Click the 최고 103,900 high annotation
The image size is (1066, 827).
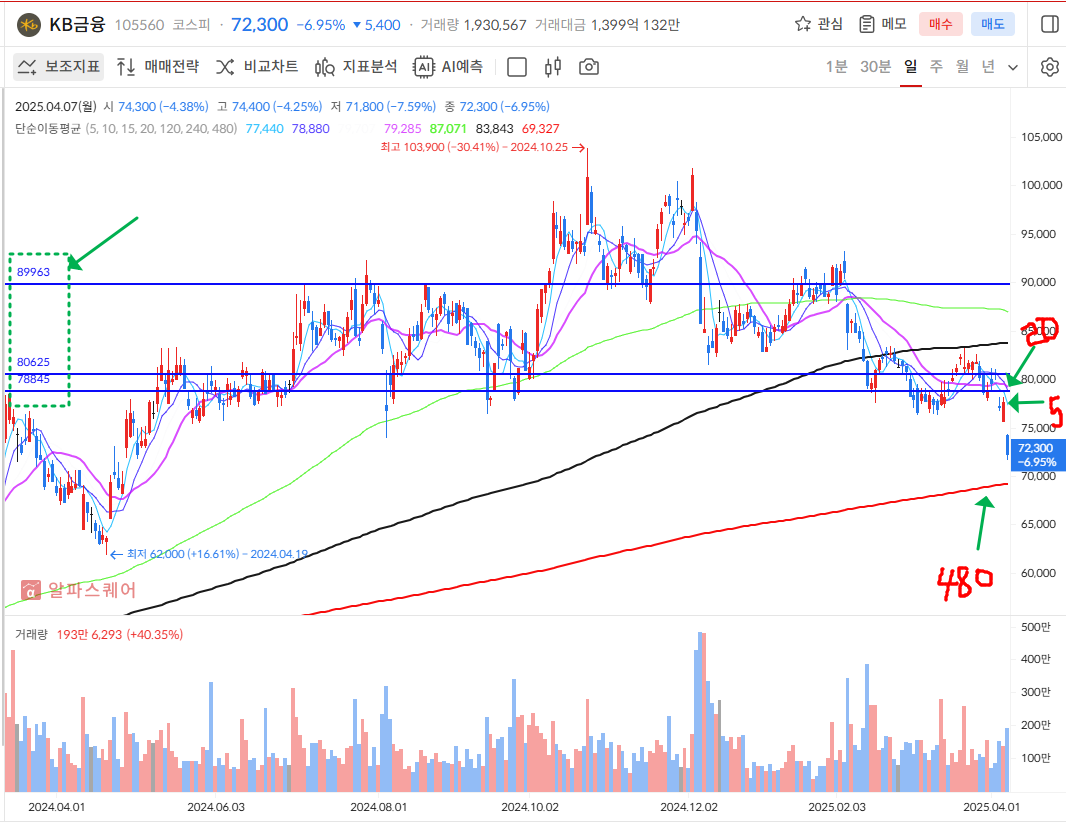pyautogui.click(x=482, y=147)
